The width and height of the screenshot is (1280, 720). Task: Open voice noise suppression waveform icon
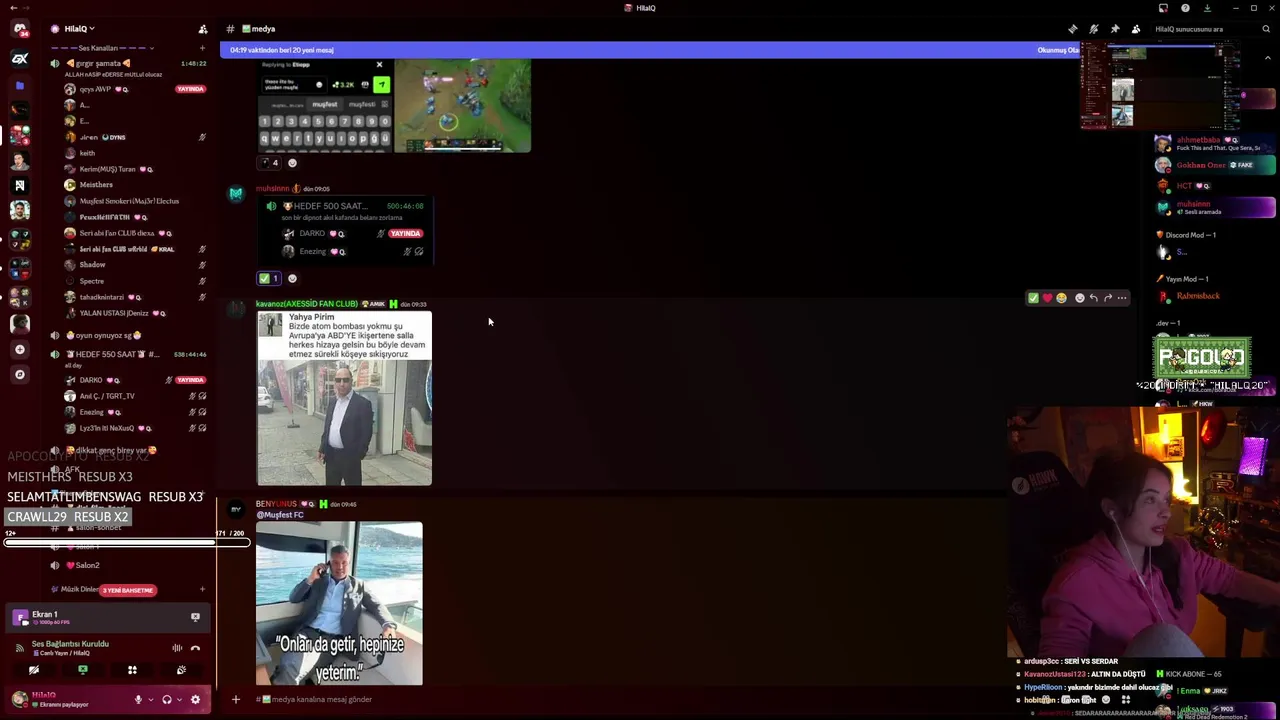(x=177, y=648)
